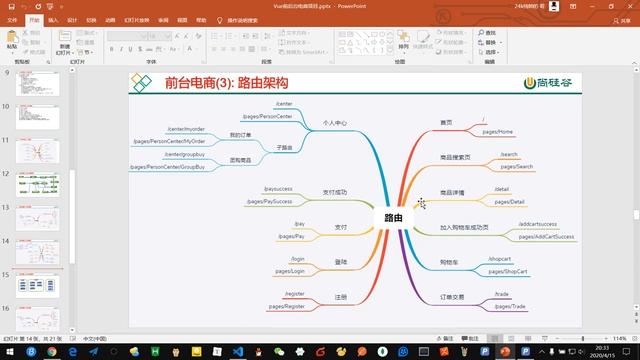640x360 pixels.
Task: Click the Tell Me search (操作说明搜索) box
Action: 237,20
